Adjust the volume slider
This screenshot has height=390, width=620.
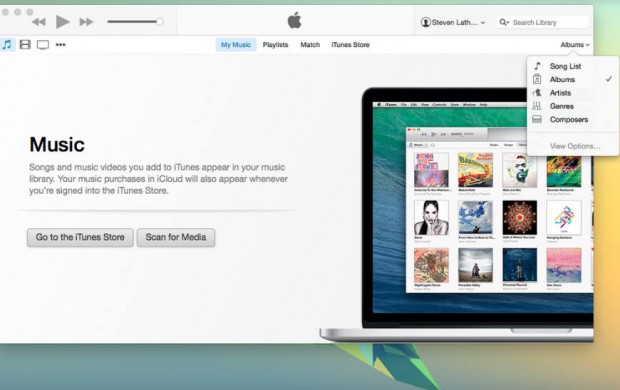click(135, 22)
